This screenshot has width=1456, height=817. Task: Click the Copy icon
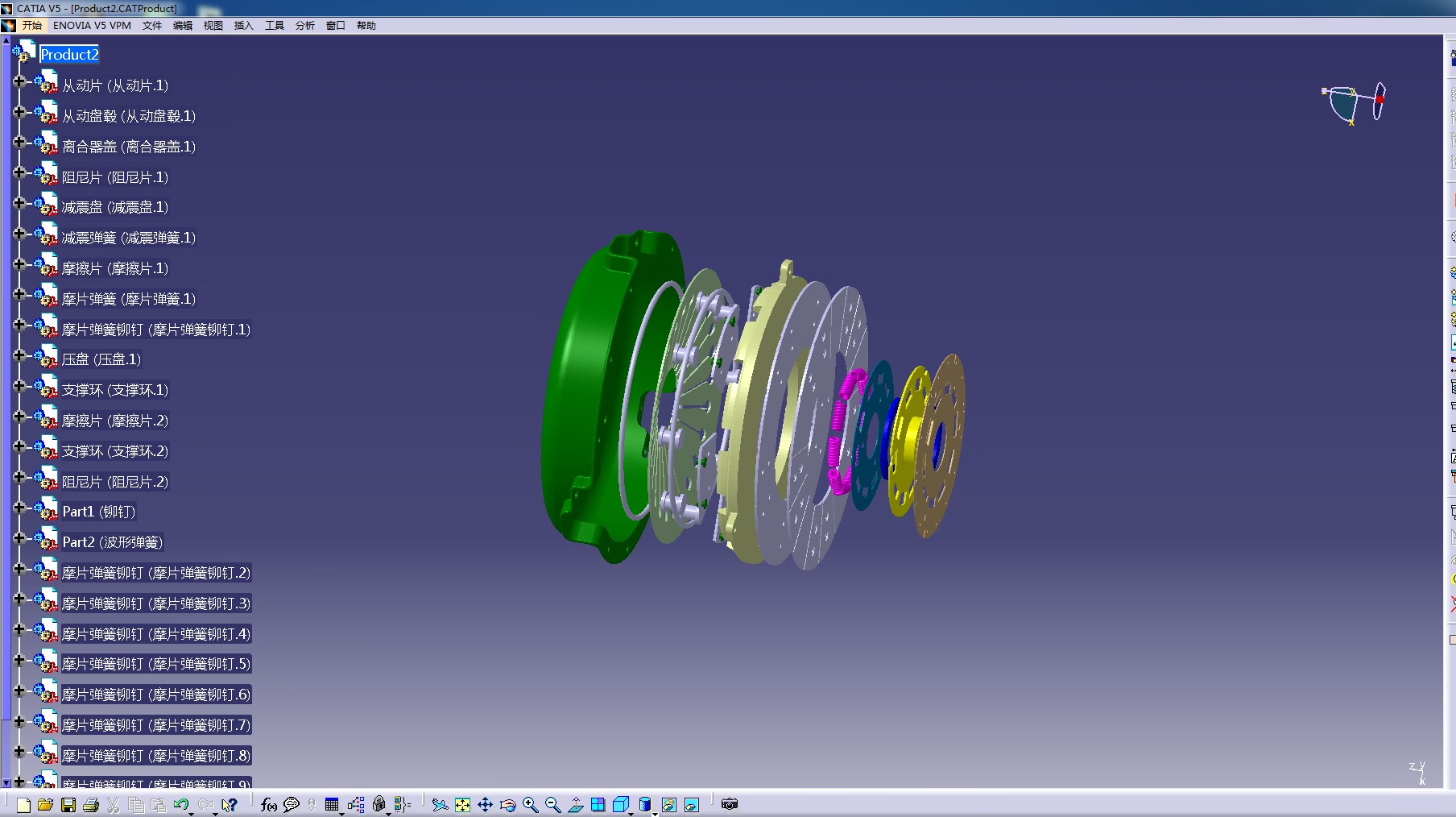coord(136,804)
